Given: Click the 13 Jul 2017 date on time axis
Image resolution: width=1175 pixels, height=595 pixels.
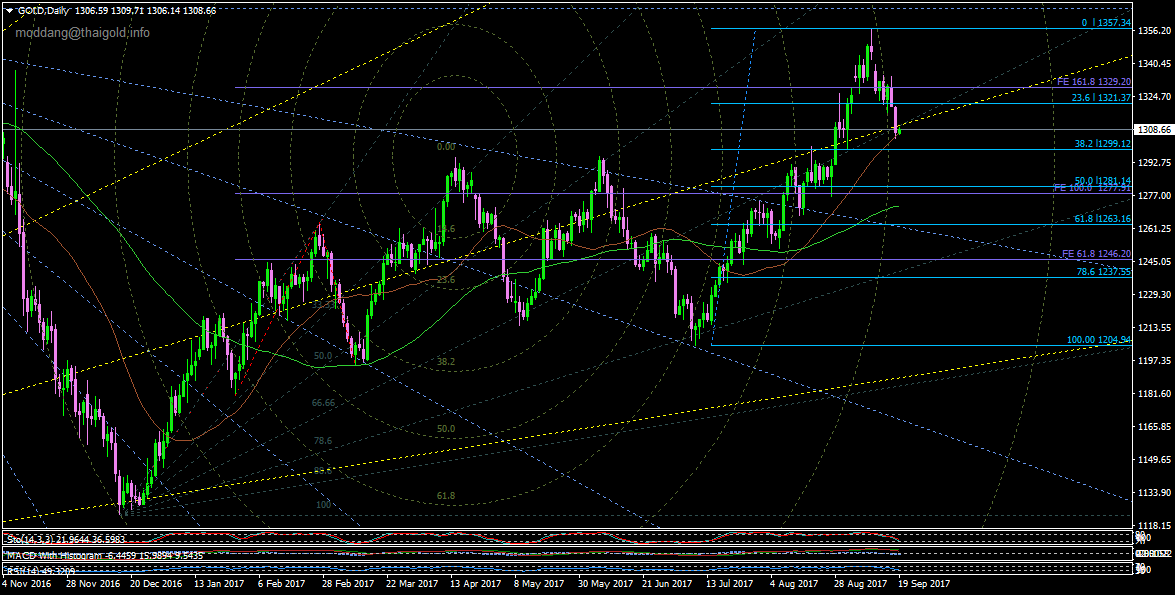Looking at the screenshot, I should [x=731, y=583].
